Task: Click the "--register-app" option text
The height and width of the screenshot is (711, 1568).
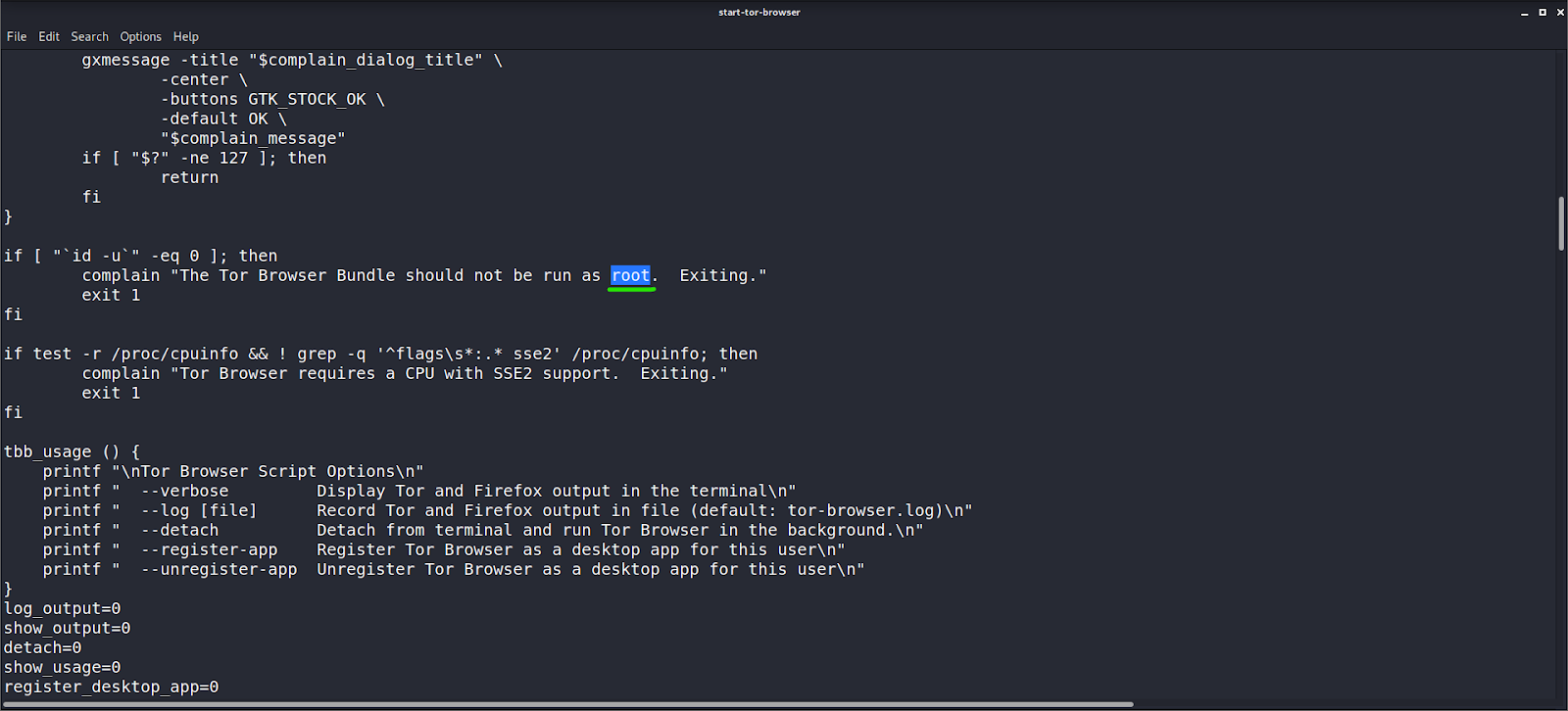Action: [x=209, y=549]
